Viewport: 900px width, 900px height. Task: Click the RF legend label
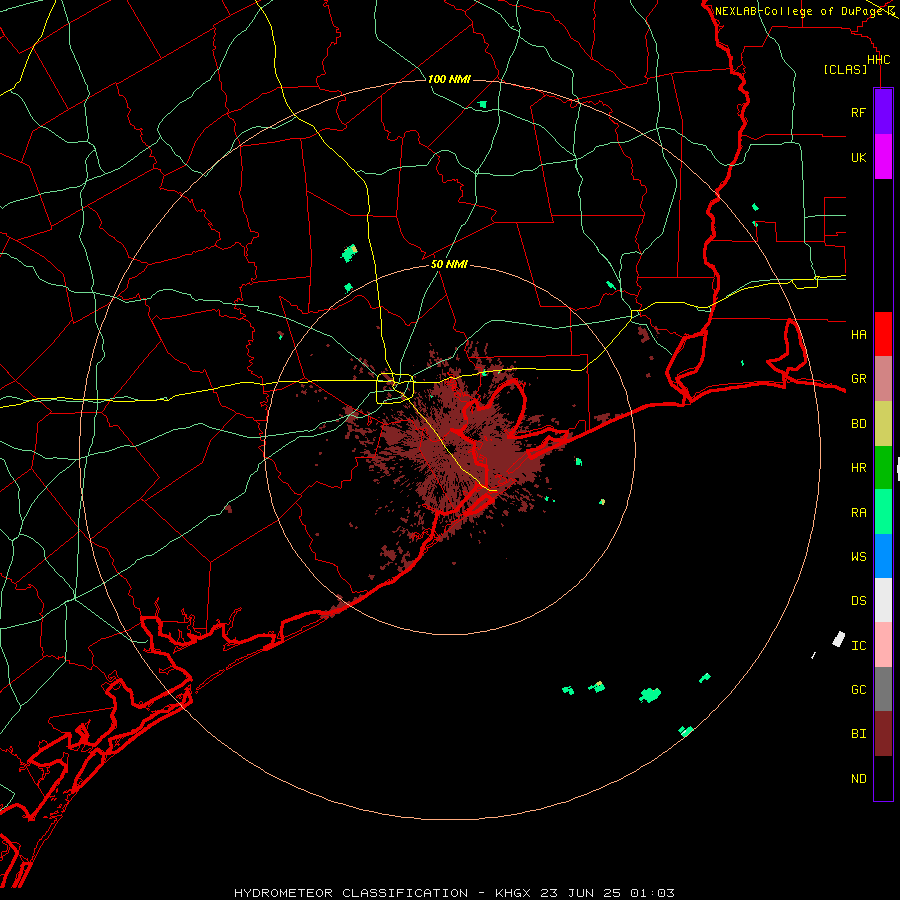pos(858,112)
